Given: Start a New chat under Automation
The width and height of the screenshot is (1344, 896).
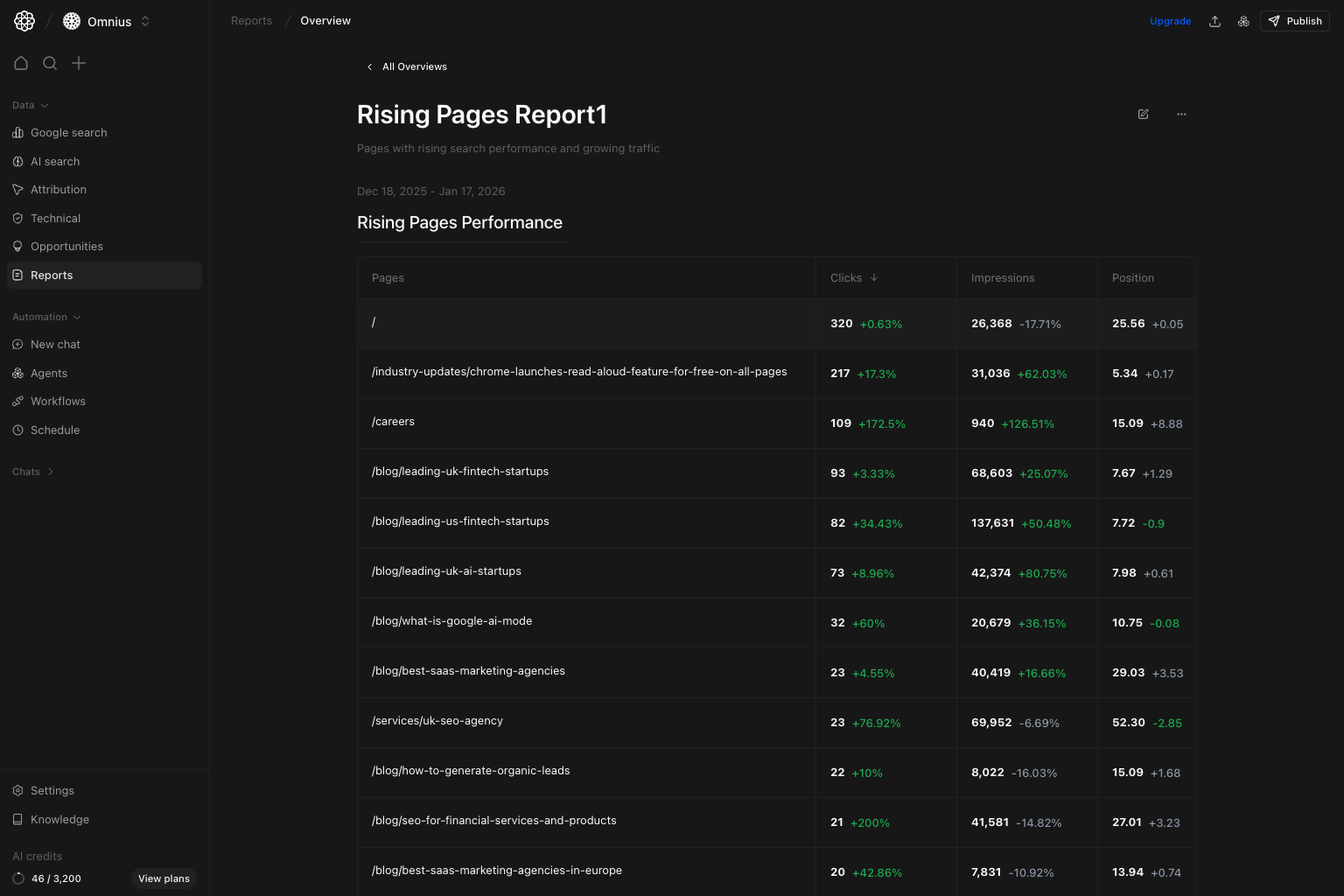Looking at the screenshot, I should click(x=55, y=344).
